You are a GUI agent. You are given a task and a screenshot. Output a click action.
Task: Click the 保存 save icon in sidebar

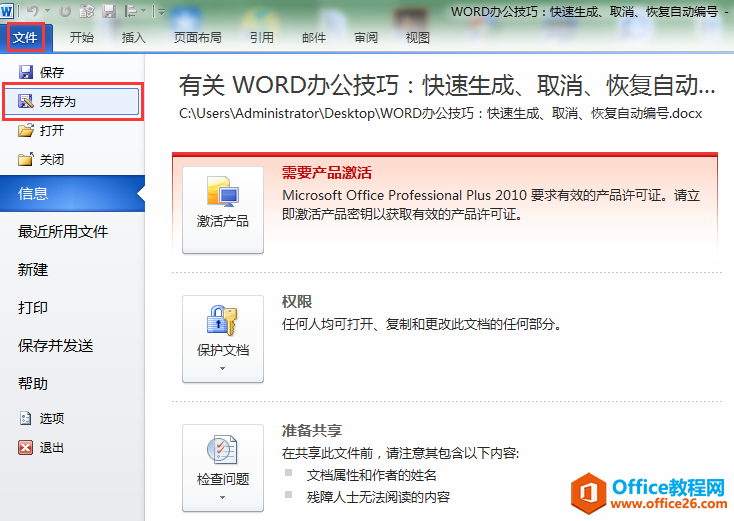tap(26, 72)
